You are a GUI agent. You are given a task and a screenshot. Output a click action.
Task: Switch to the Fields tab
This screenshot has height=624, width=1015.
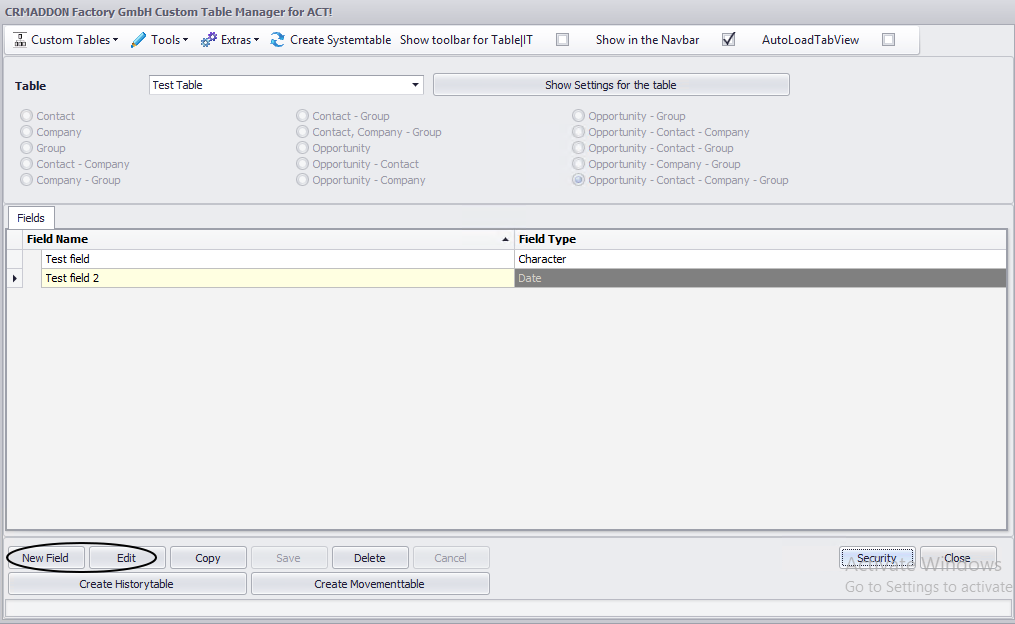pos(31,218)
